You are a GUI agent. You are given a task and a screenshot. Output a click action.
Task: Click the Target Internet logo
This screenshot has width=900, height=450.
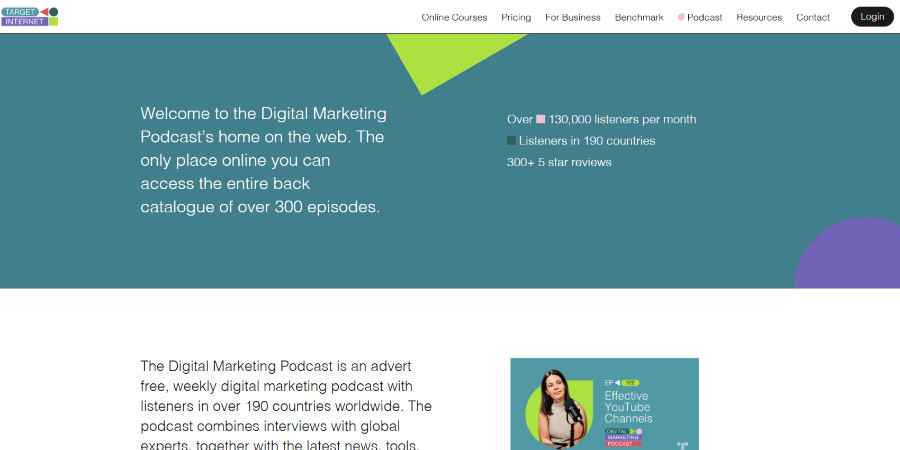click(29, 17)
